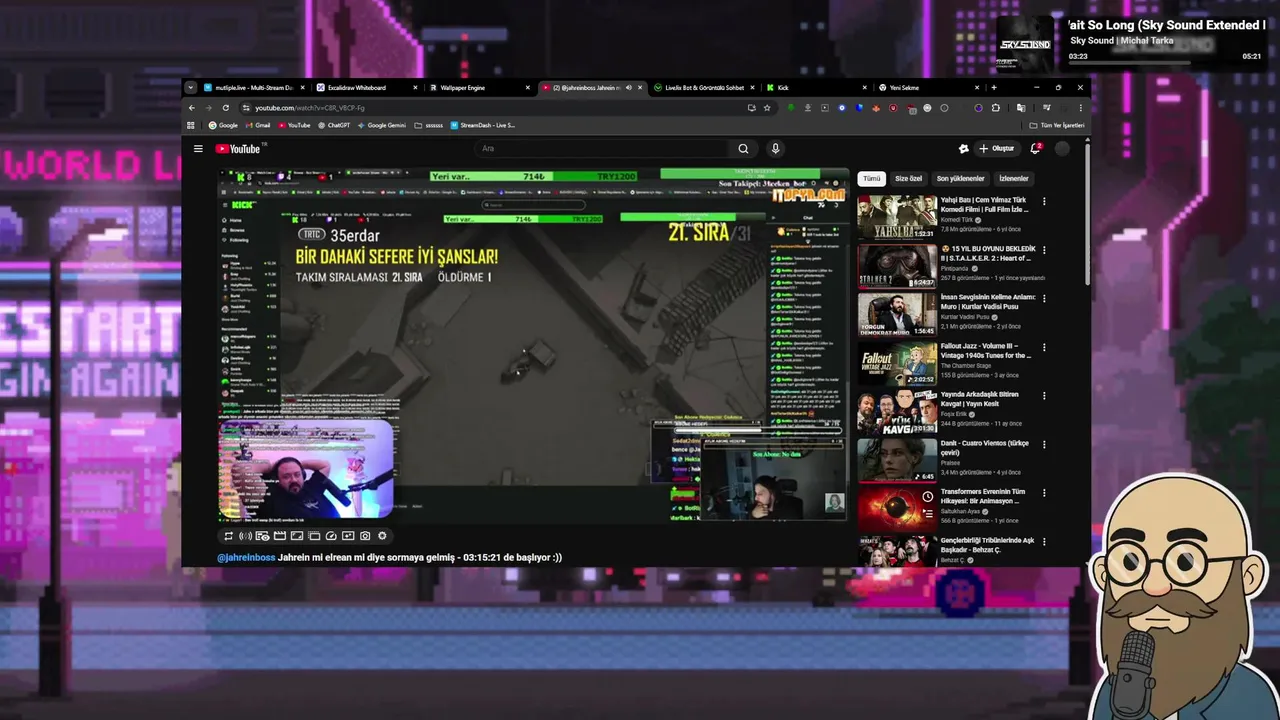Image resolution: width=1280 pixels, height=720 pixels.
Task: Open Transformers Evreninin Tüm Hikayesi video
Action: [x=897, y=509]
